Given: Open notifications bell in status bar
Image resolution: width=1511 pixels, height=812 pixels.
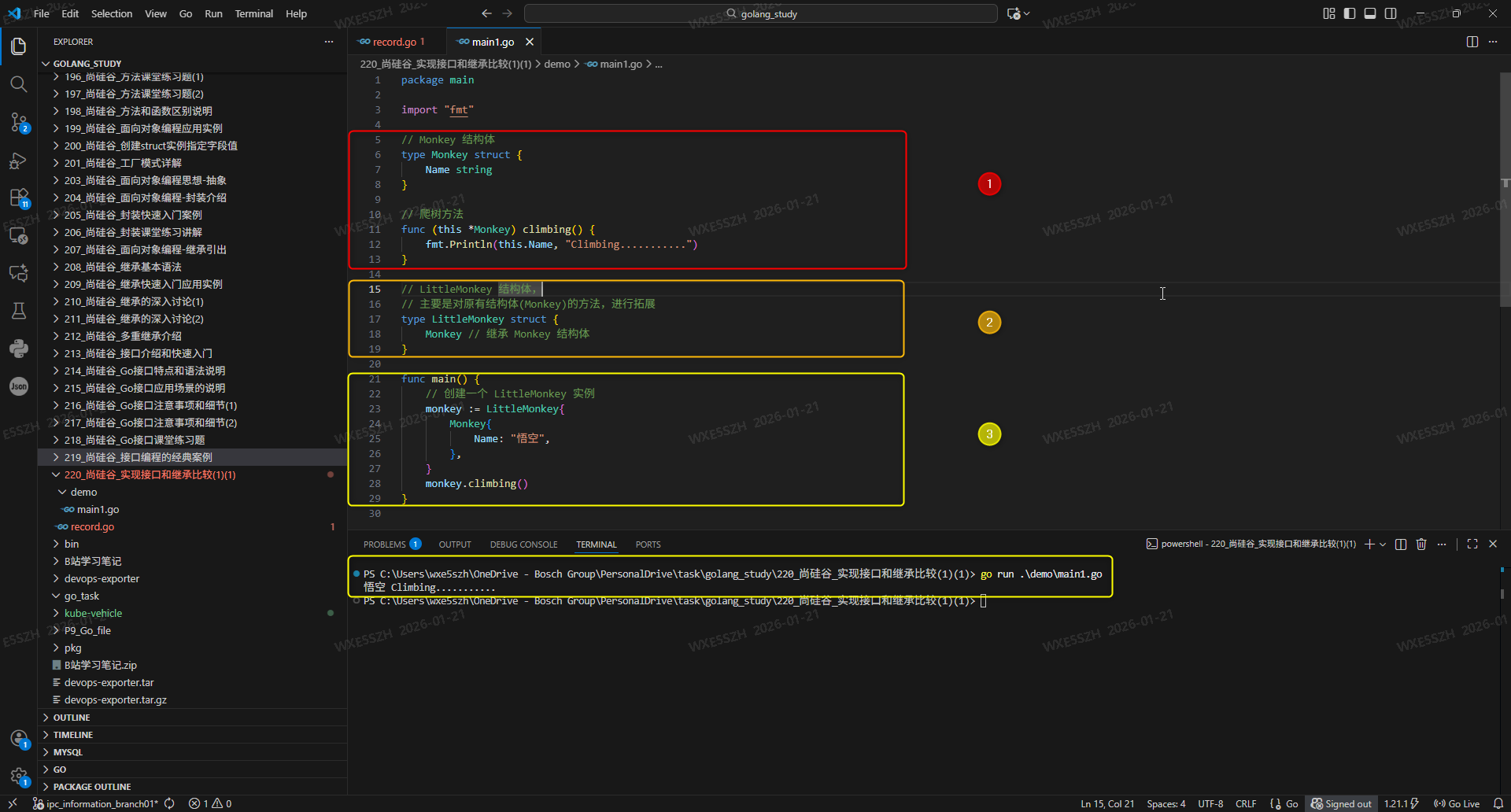Looking at the screenshot, I should pos(1498,803).
